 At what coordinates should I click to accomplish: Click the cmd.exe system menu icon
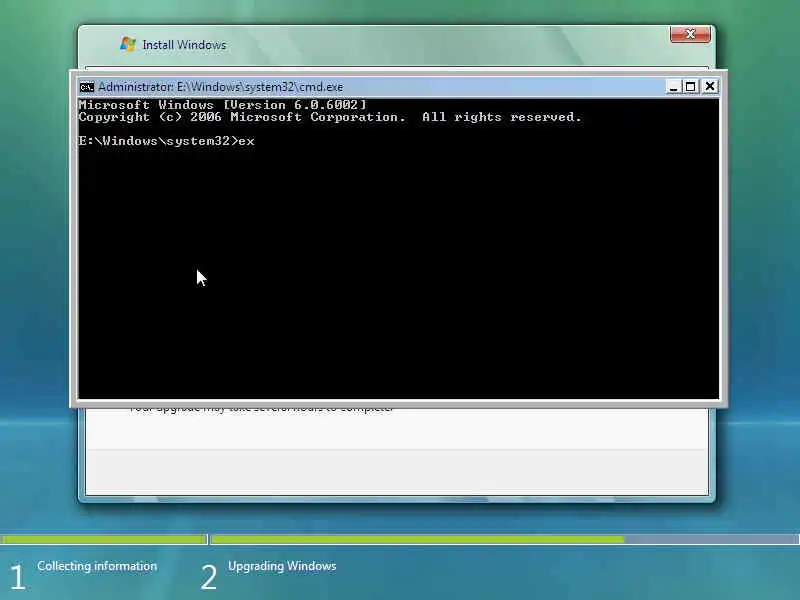(87, 87)
